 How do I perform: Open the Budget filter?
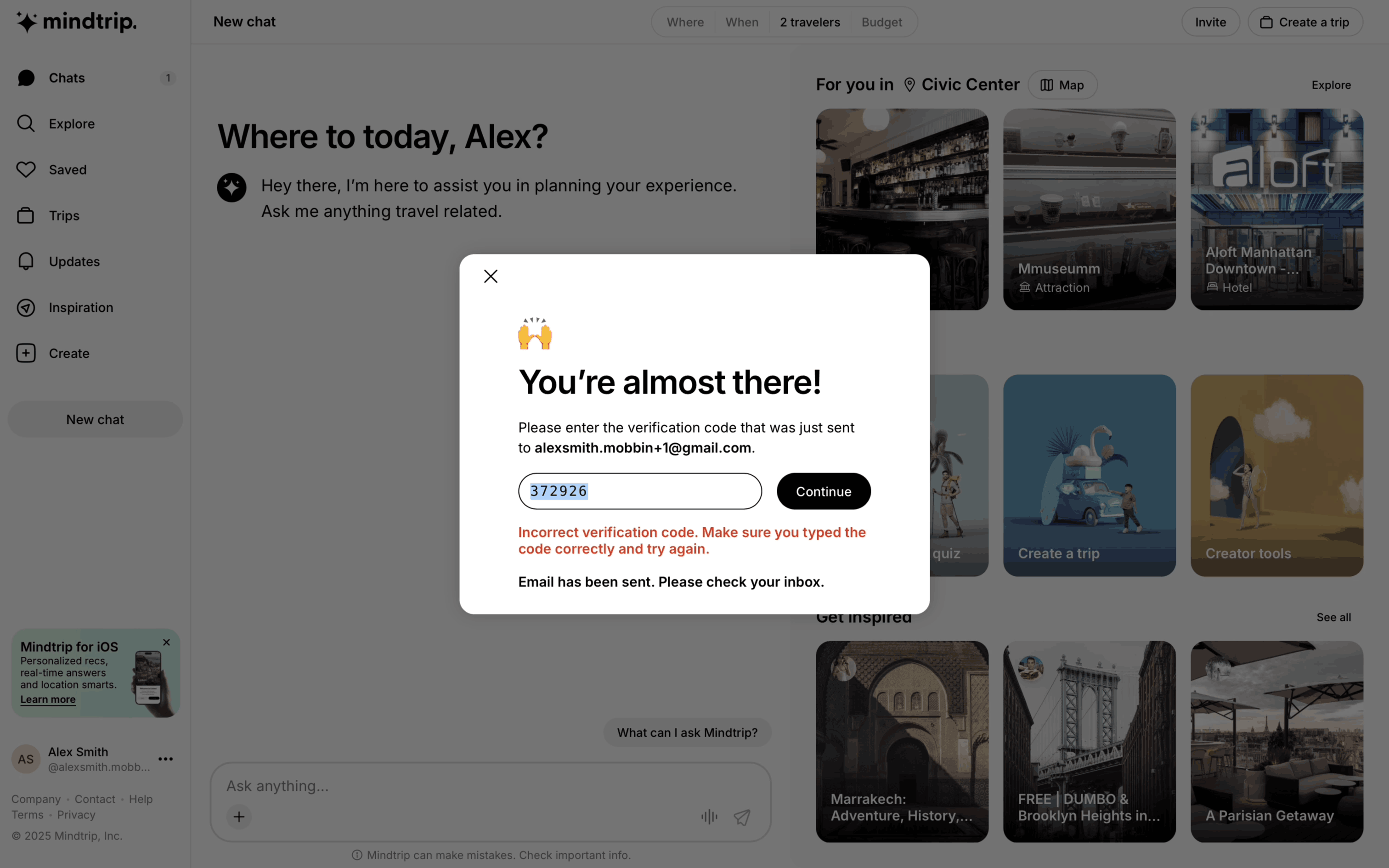pyautogui.click(x=881, y=22)
